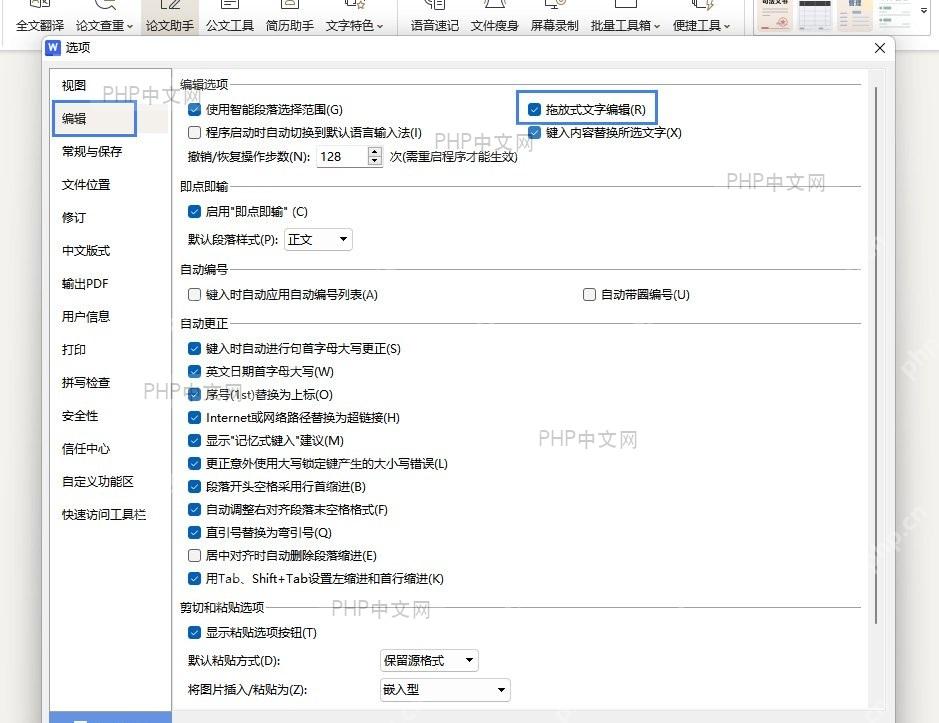
Task: Switch to 视图 options category
Action: click(x=74, y=86)
